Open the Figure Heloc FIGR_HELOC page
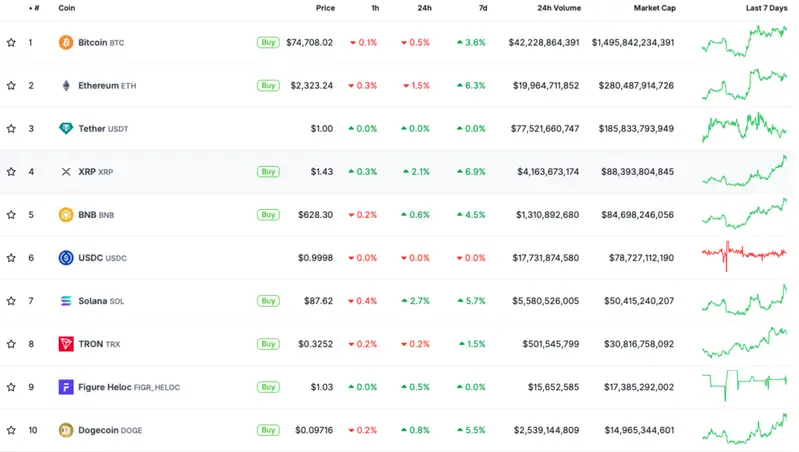The width and height of the screenshot is (799, 452). [129, 387]
